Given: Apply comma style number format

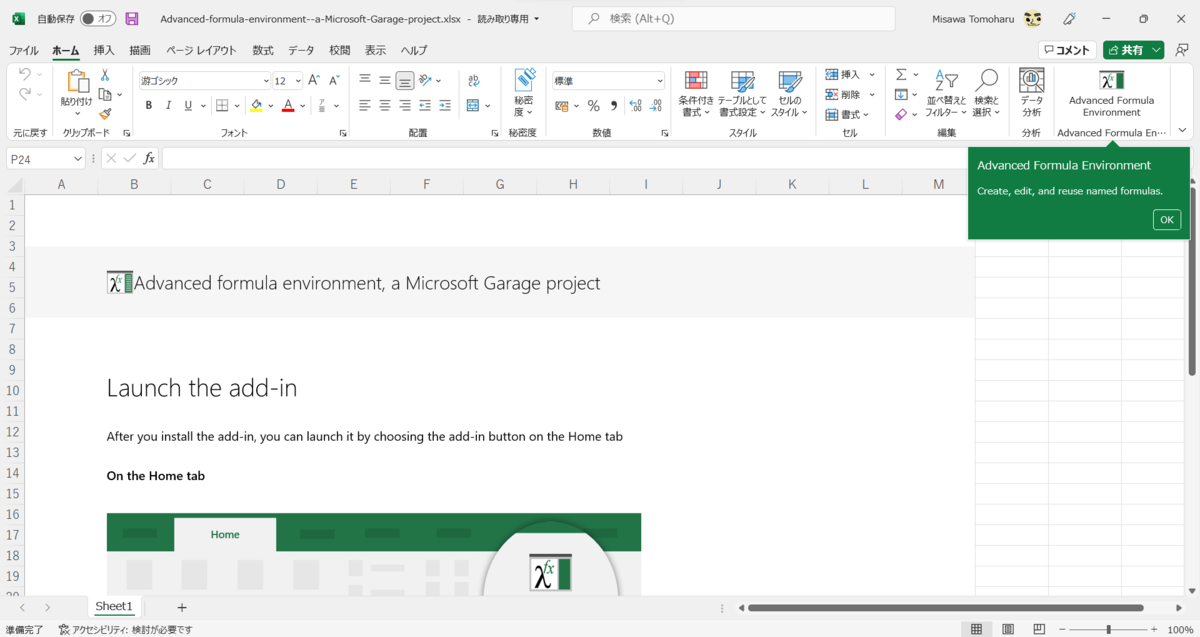Looking at the screenshot, I should click(614, 105).
